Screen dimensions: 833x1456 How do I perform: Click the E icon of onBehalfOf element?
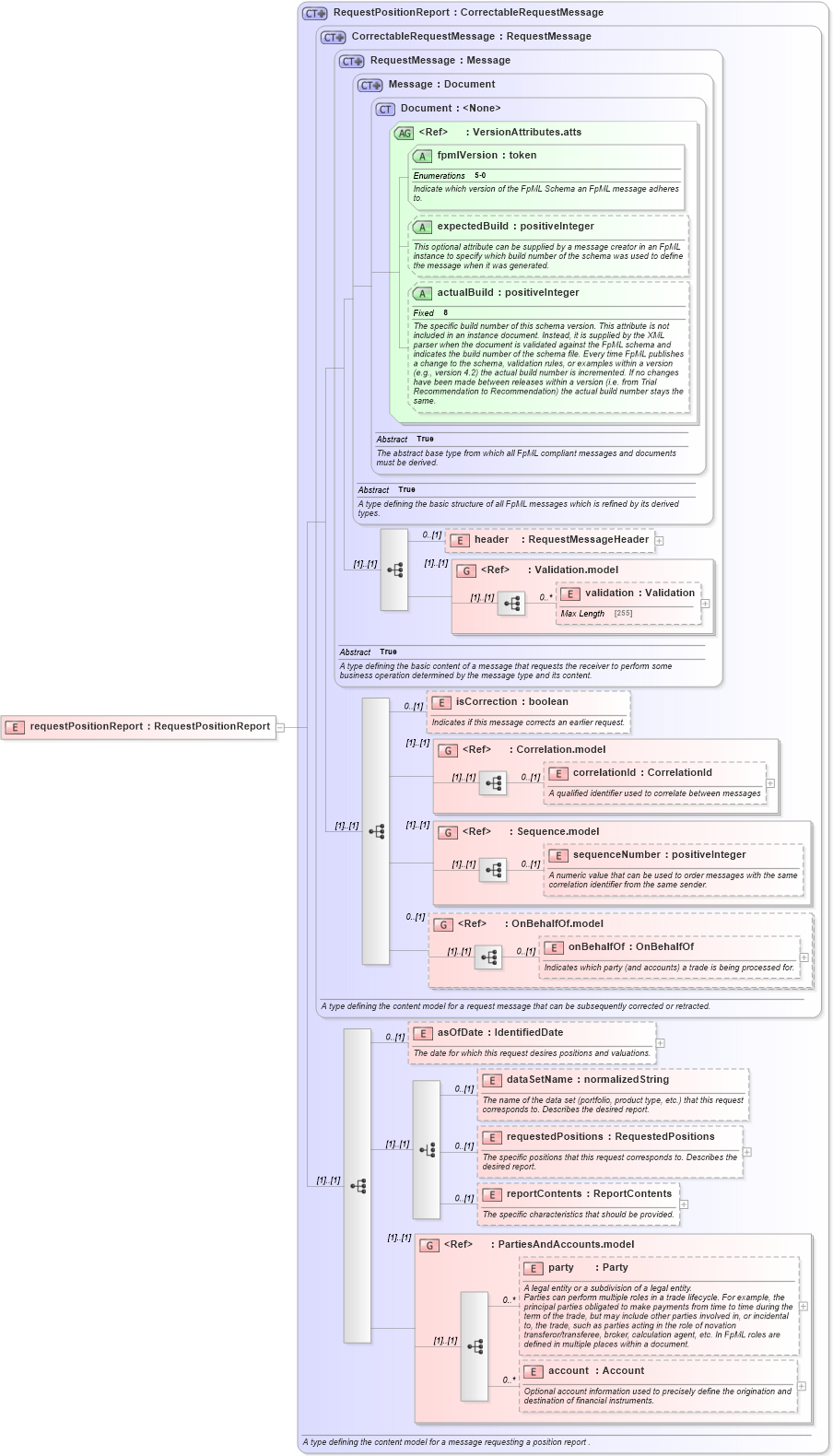(x=554, y=948)
